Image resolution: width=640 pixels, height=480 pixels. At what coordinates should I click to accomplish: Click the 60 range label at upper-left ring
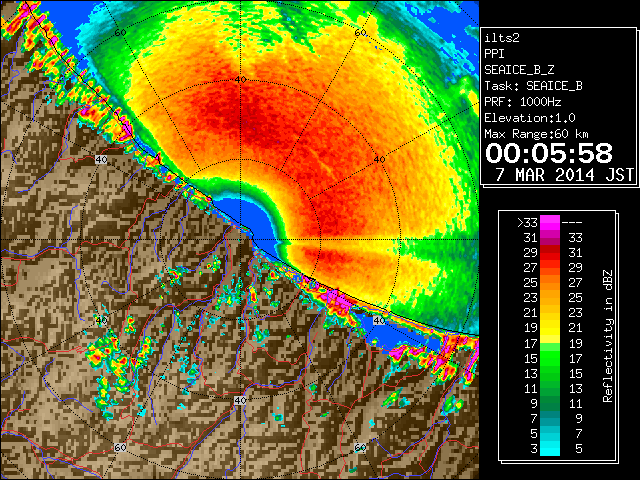[x=120, y=33]
